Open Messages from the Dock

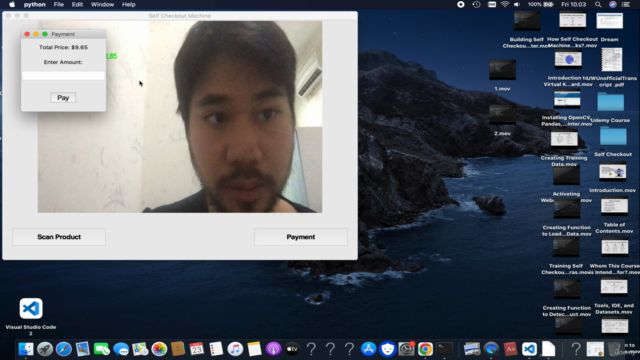(x=121, y=349)
